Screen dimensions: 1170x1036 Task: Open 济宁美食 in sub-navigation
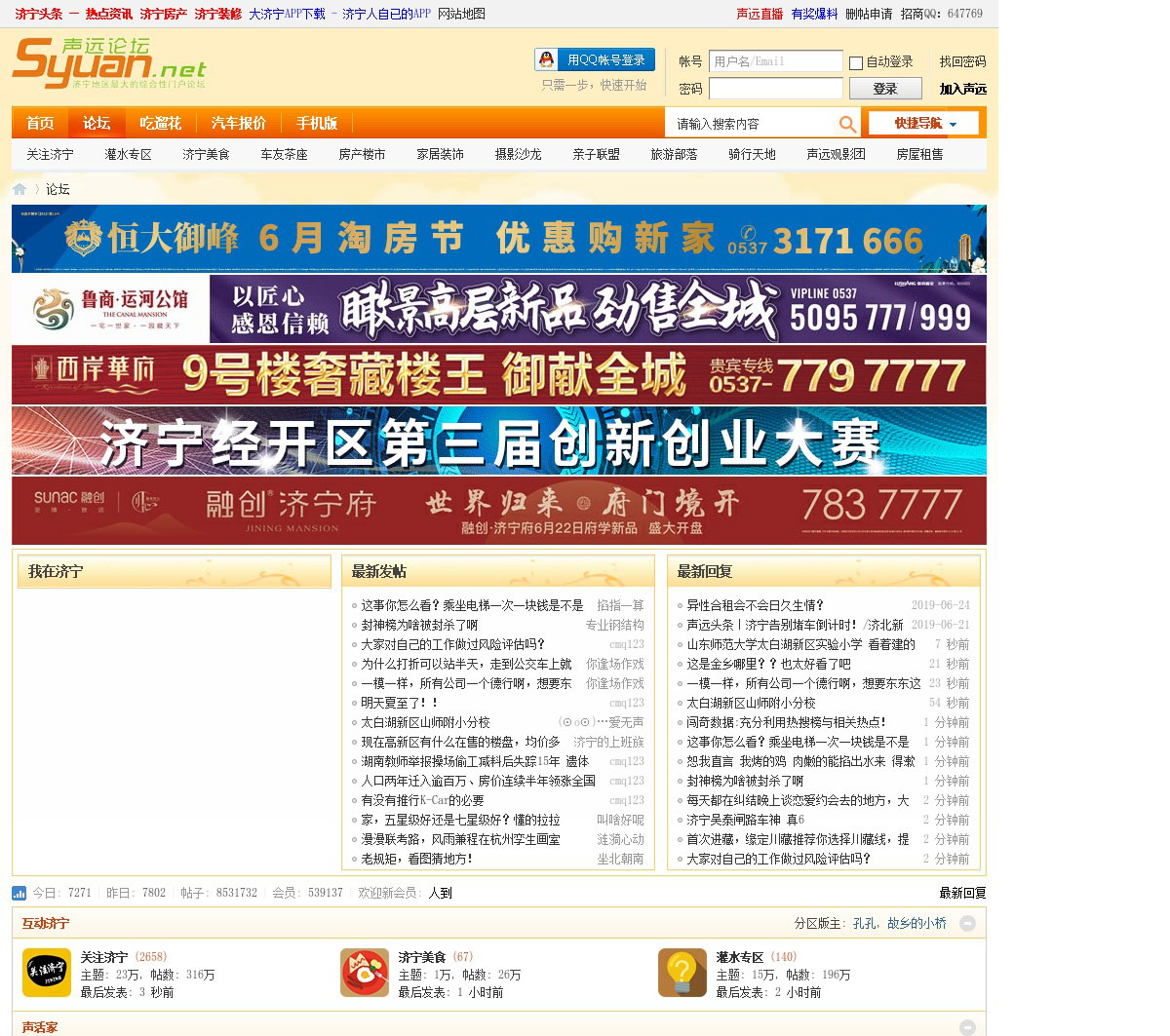pyautogui.click(x=206, y=154)
